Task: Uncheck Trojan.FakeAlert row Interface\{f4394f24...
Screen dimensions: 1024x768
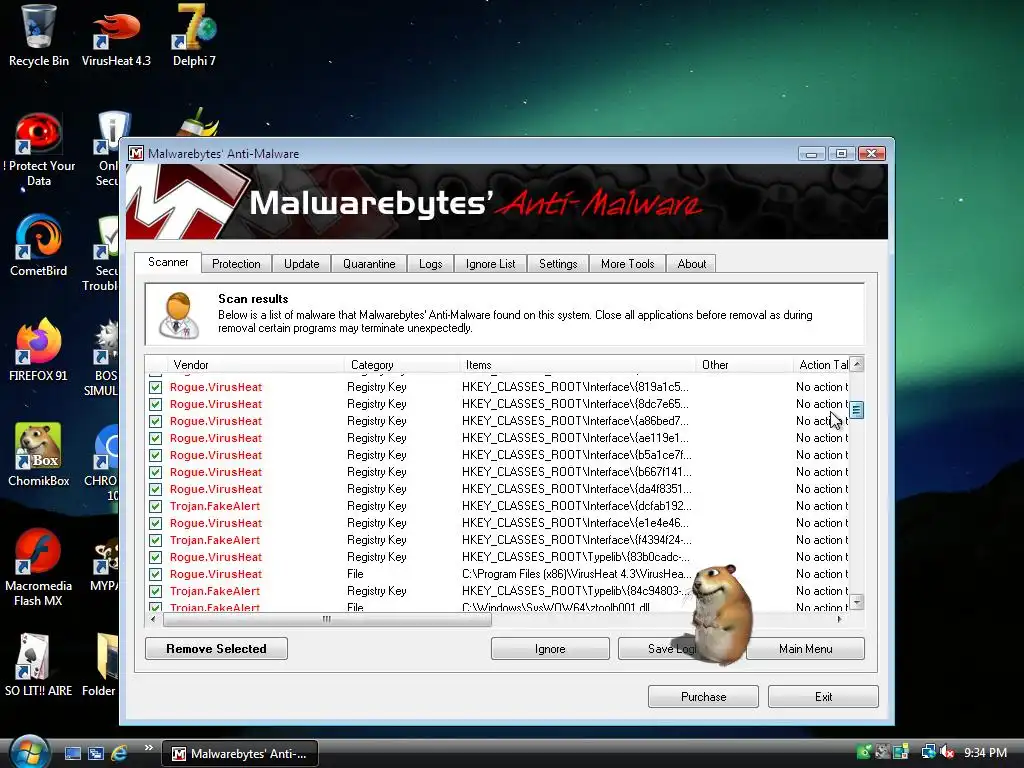Action: [155, 540]
